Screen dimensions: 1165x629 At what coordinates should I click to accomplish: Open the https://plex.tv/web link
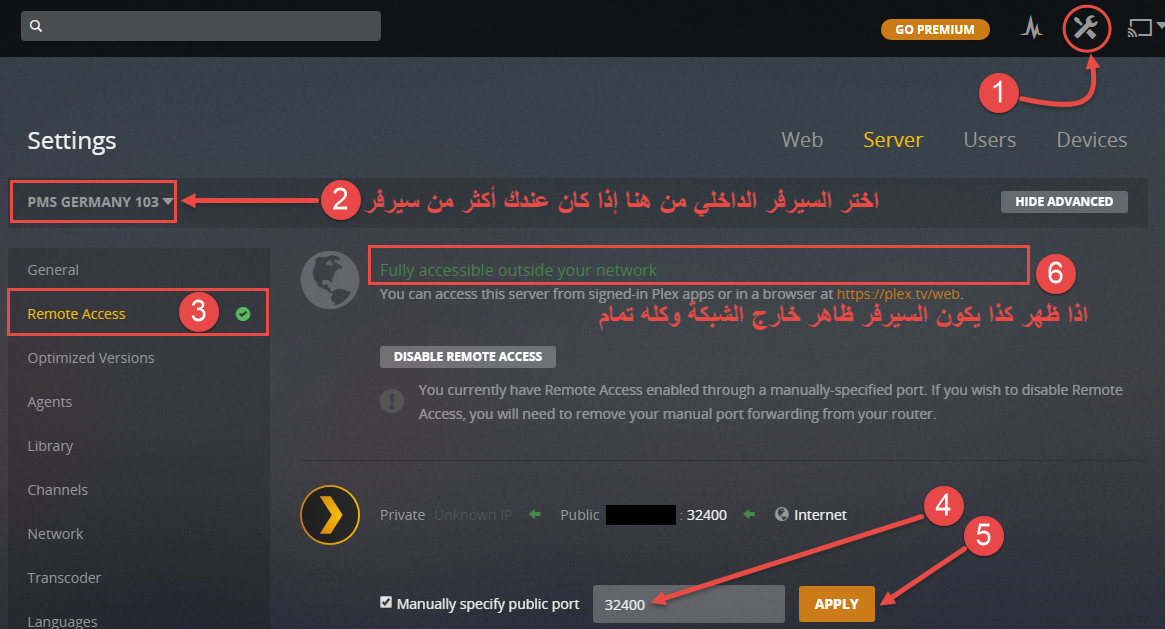click(898, 294)
